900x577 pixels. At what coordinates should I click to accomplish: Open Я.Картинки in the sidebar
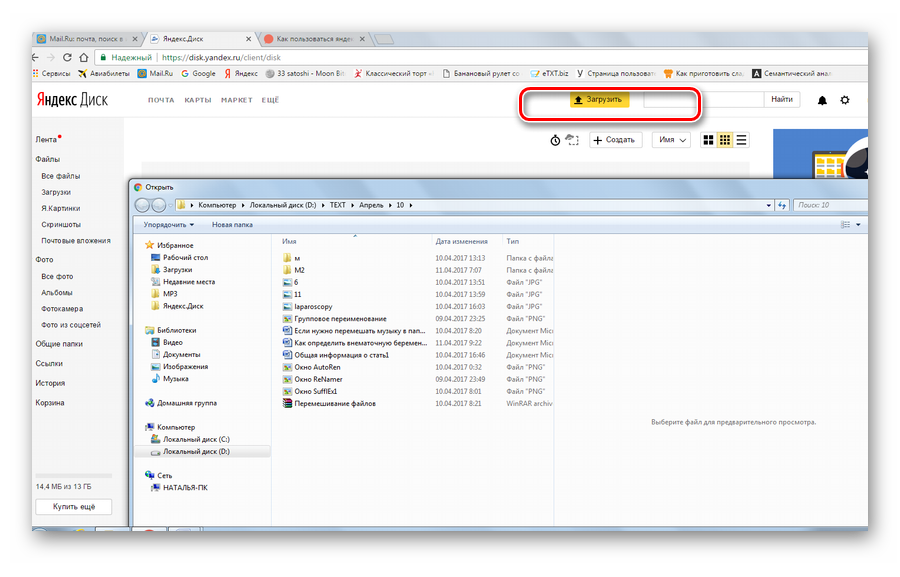coord(61,208)
